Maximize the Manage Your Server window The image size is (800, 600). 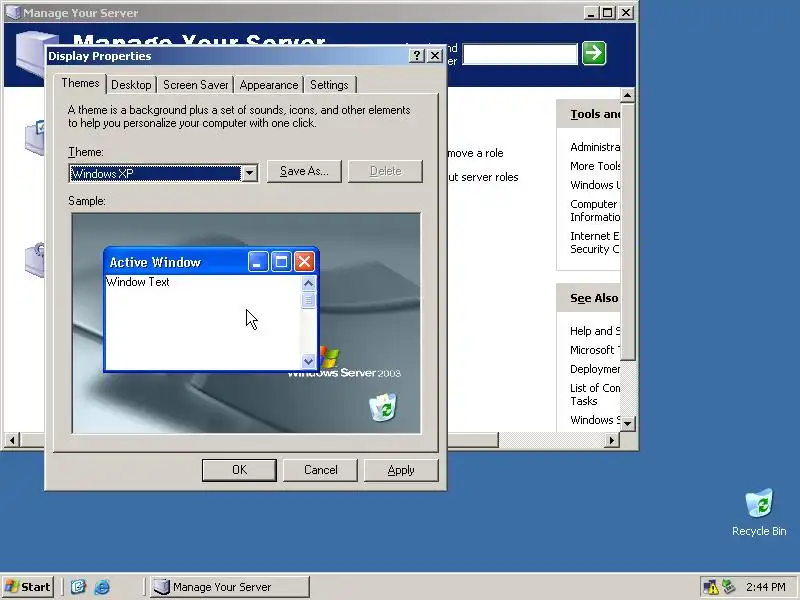pos(608,13)
